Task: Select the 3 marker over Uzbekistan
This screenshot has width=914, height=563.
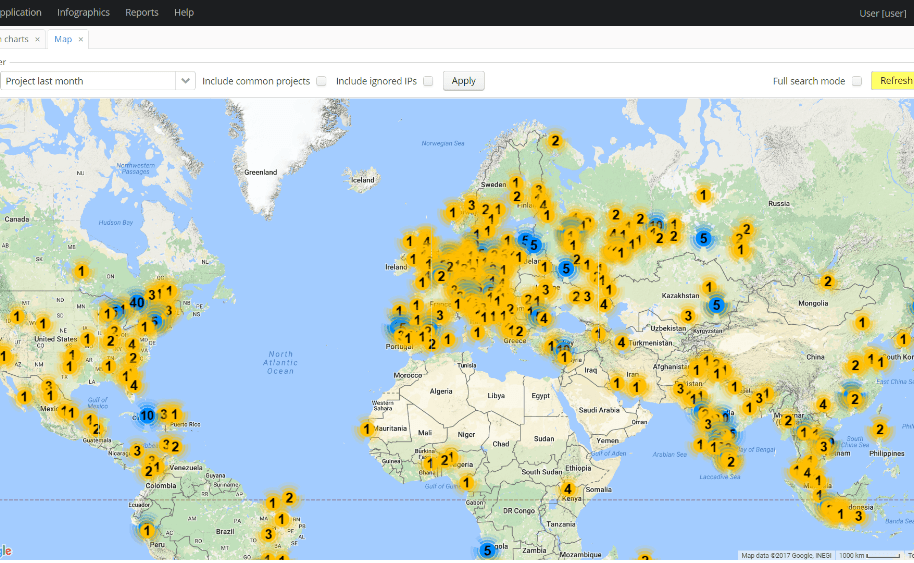Action: click(688, 316)
